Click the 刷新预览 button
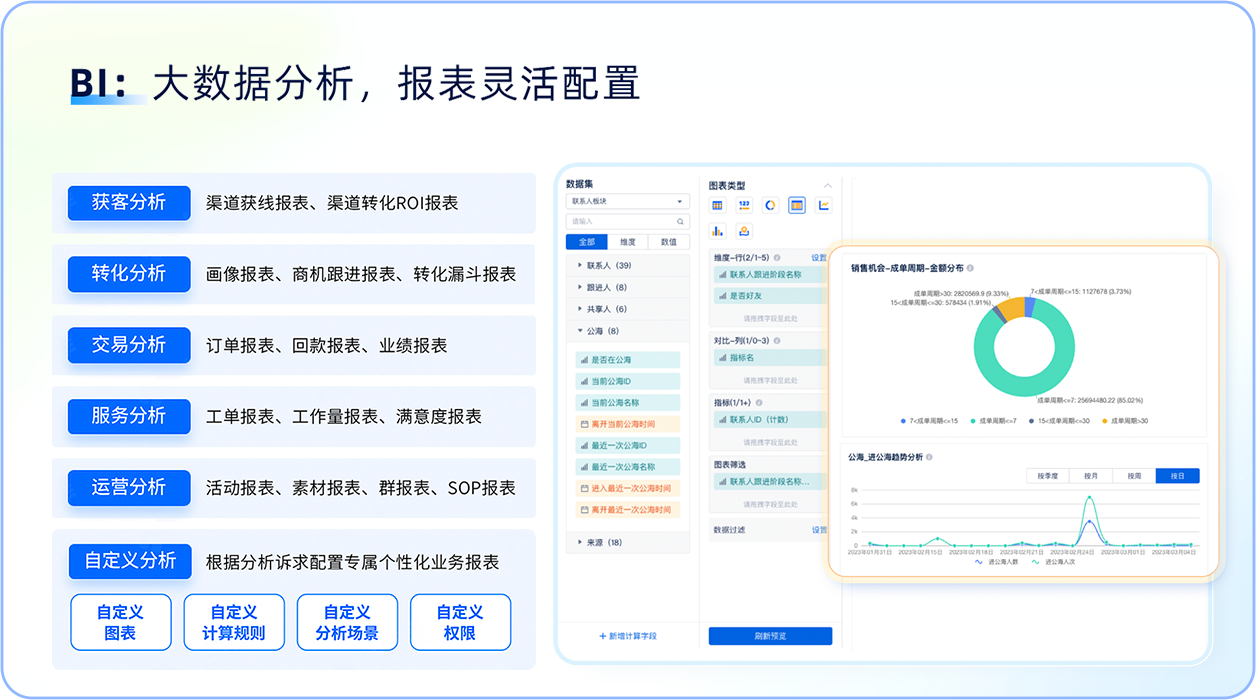This screenshot has height=700, width=1256. (x=770, y=636)
